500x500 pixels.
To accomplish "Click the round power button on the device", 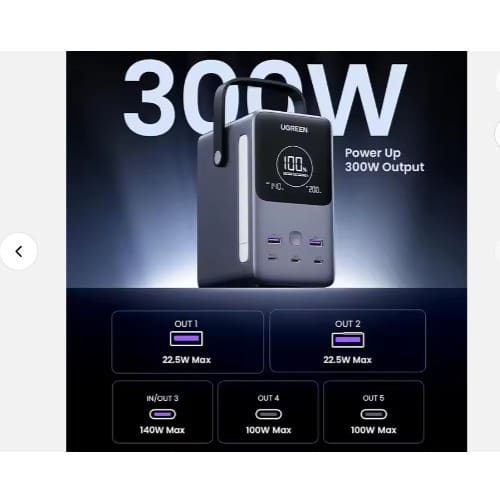I will click(x=295, y=239).
